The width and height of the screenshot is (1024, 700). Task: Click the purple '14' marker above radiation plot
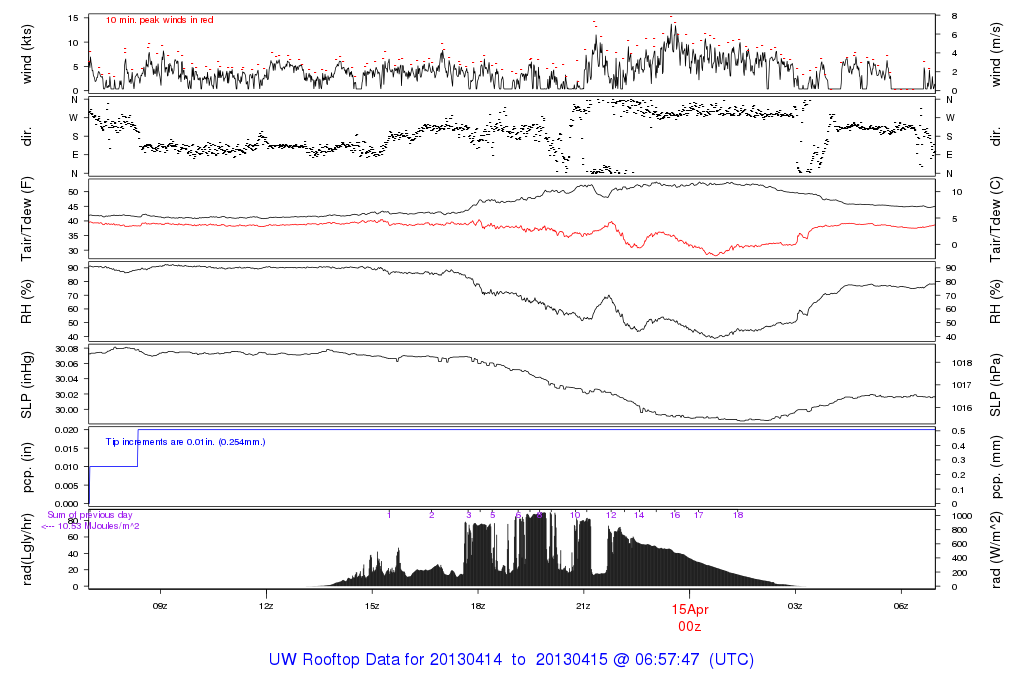click(639, 515)
